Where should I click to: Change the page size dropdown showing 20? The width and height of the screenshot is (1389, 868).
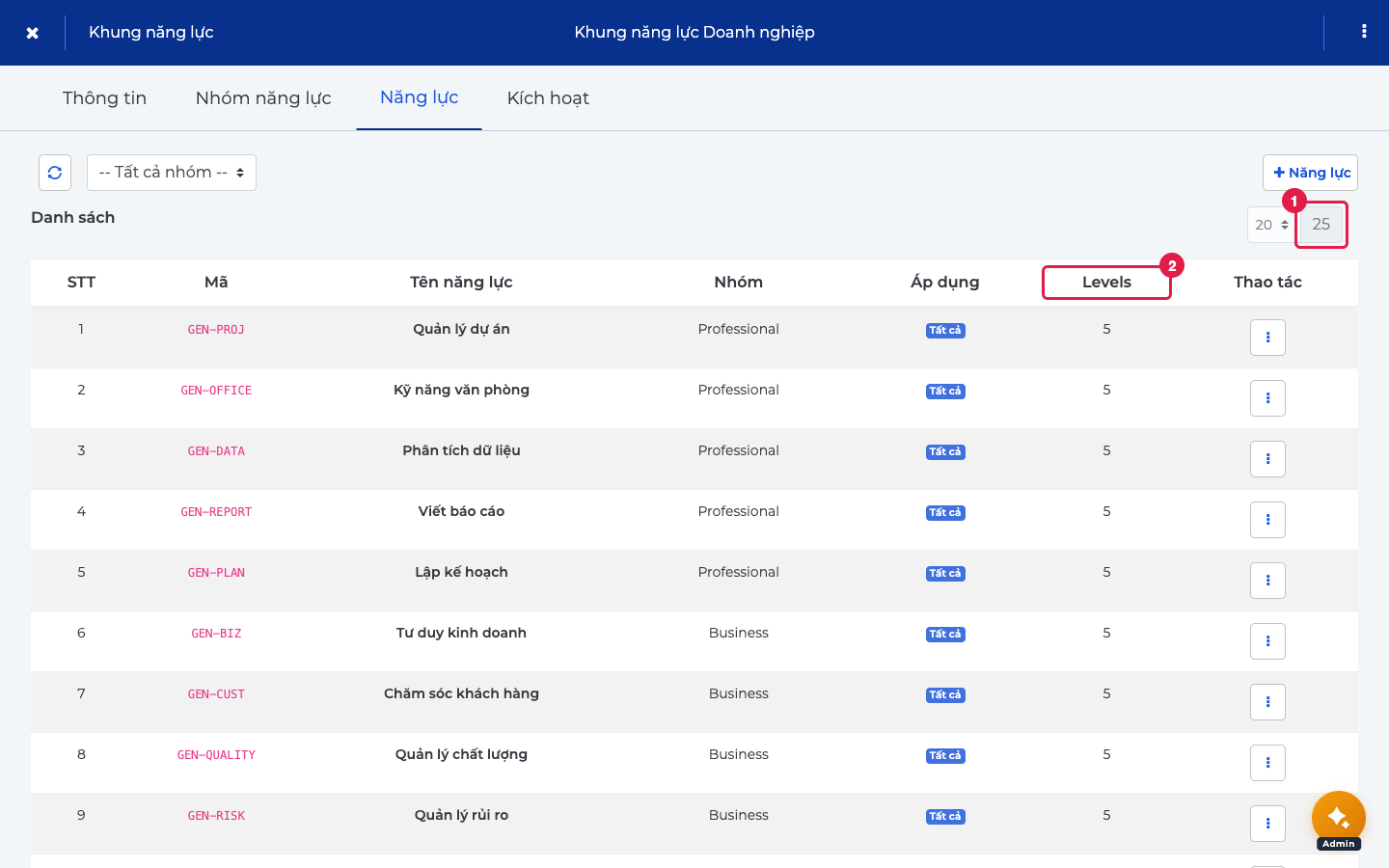pos(1271,225)
